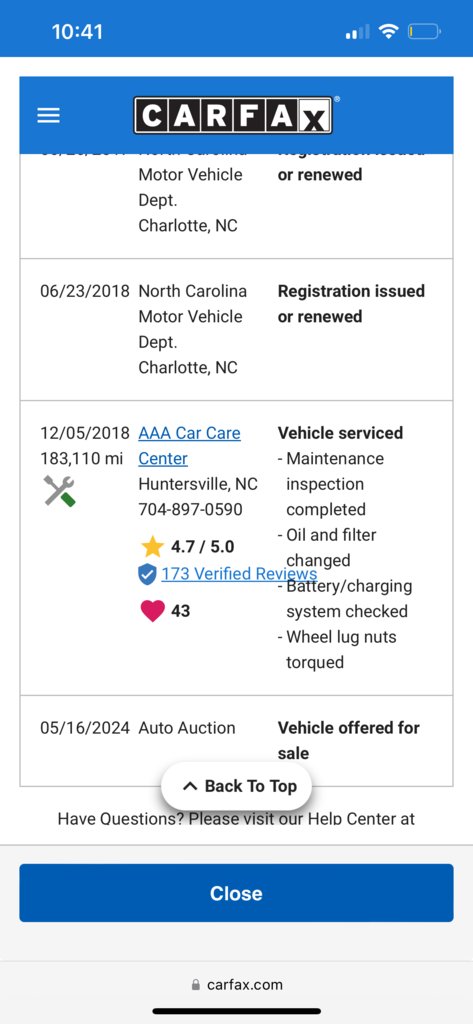Tap the lock icon beside carfax.com
This screenshot has height=1024, width=473.
pos(195,985)
